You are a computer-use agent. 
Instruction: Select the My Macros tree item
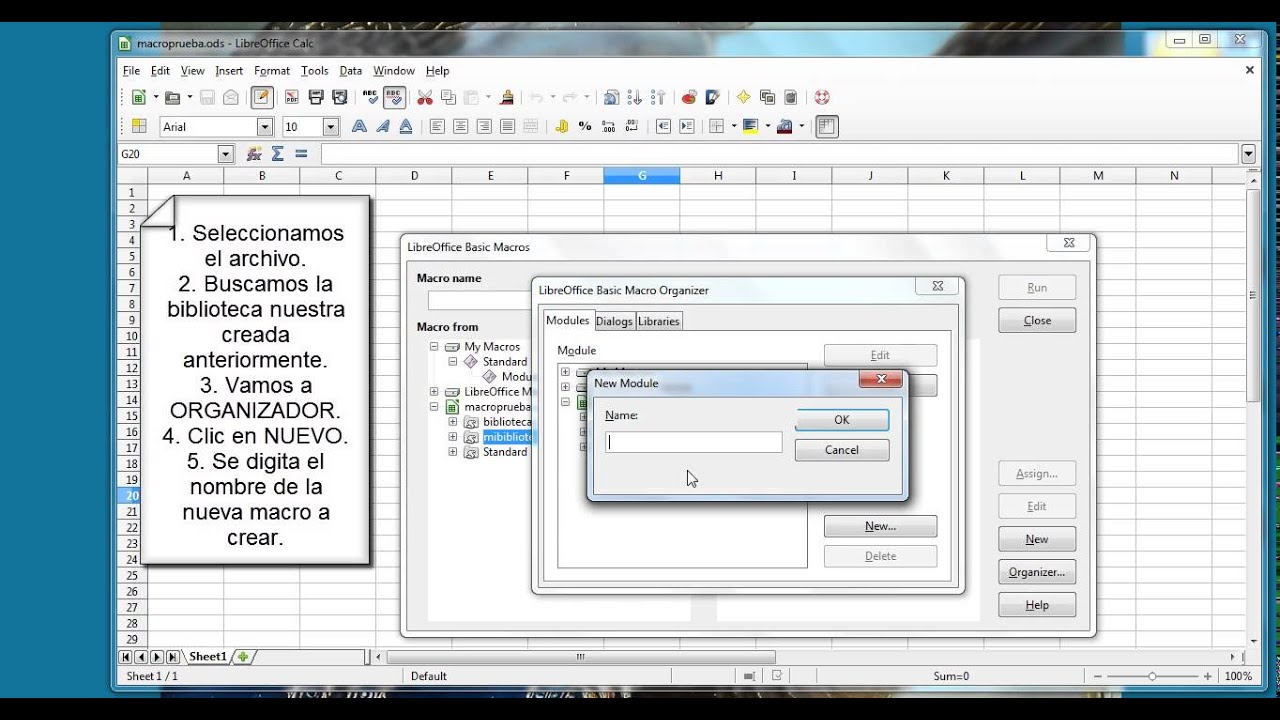[492, 347]
